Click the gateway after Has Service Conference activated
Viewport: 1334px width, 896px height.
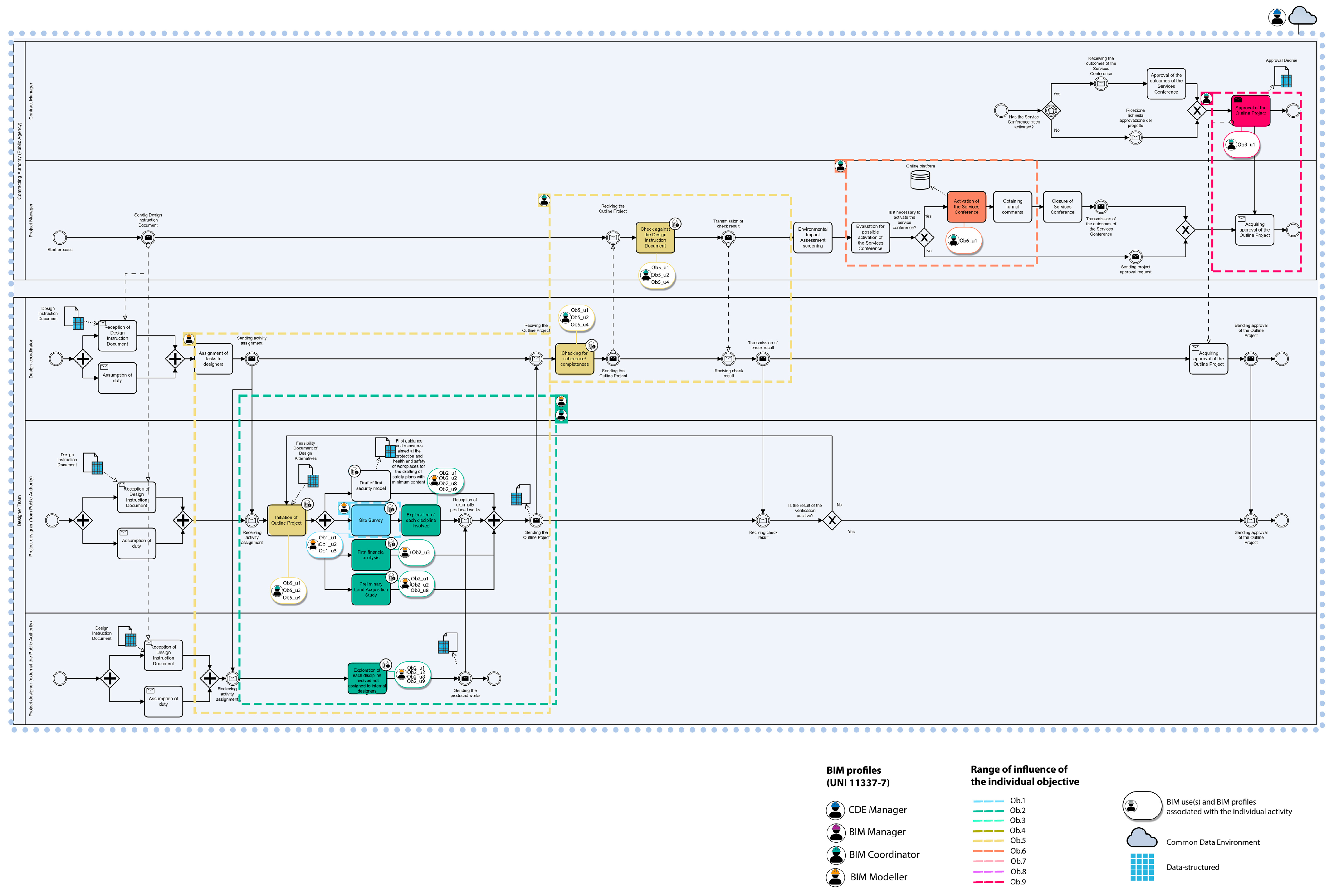(1051, 110)
